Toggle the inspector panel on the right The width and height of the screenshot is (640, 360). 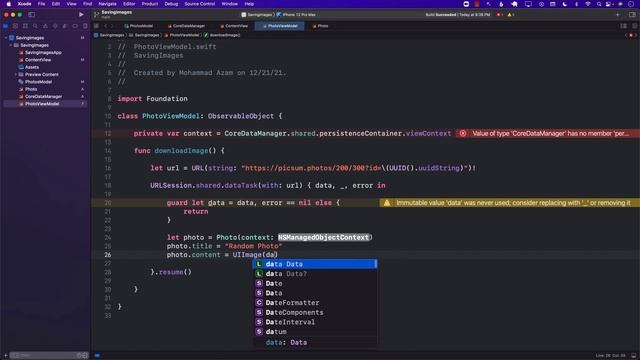[632, 15]
